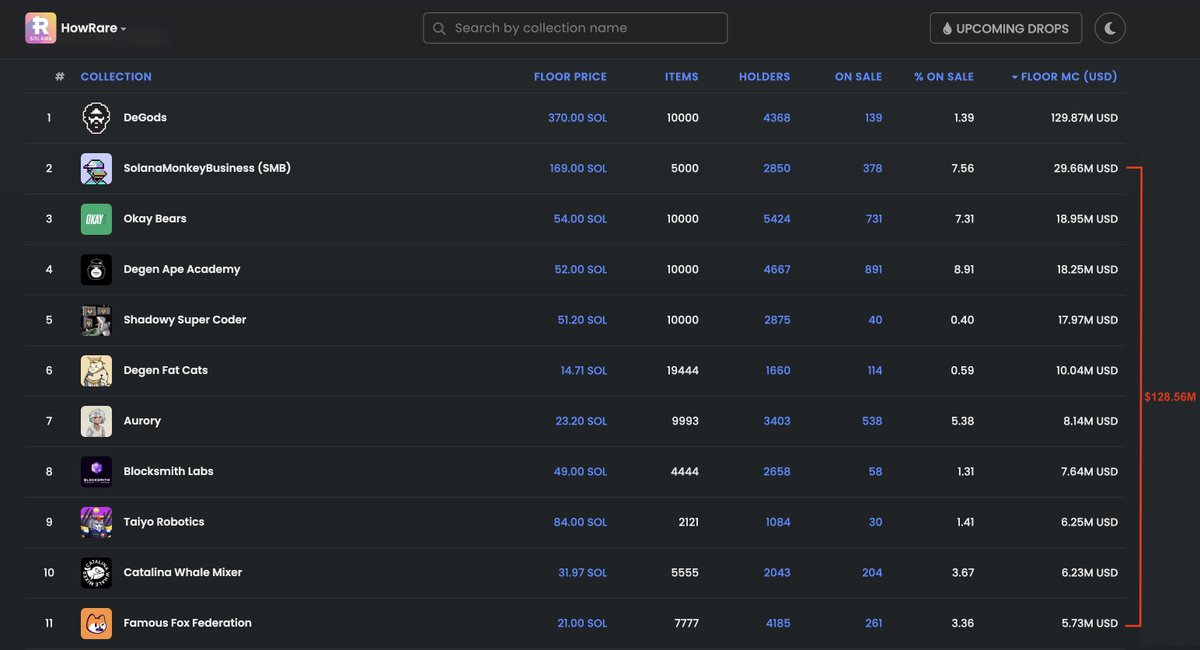
Task: Open the Blocksmith Labs collection name
Action: (168, 471)
